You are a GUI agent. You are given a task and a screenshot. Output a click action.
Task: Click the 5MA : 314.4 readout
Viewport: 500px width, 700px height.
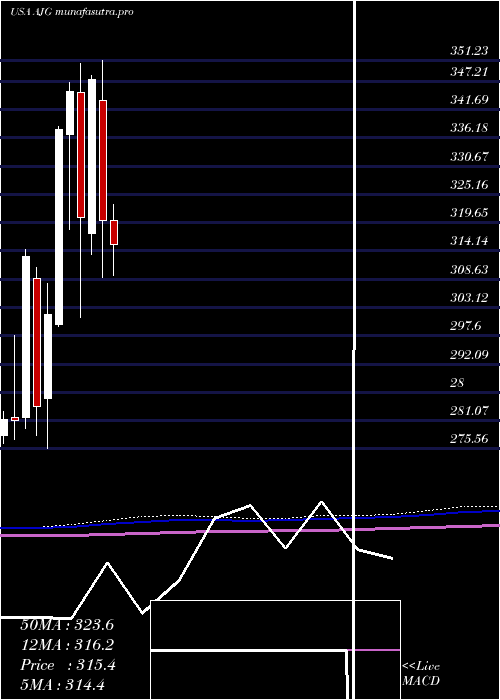[x=62, y=685]
